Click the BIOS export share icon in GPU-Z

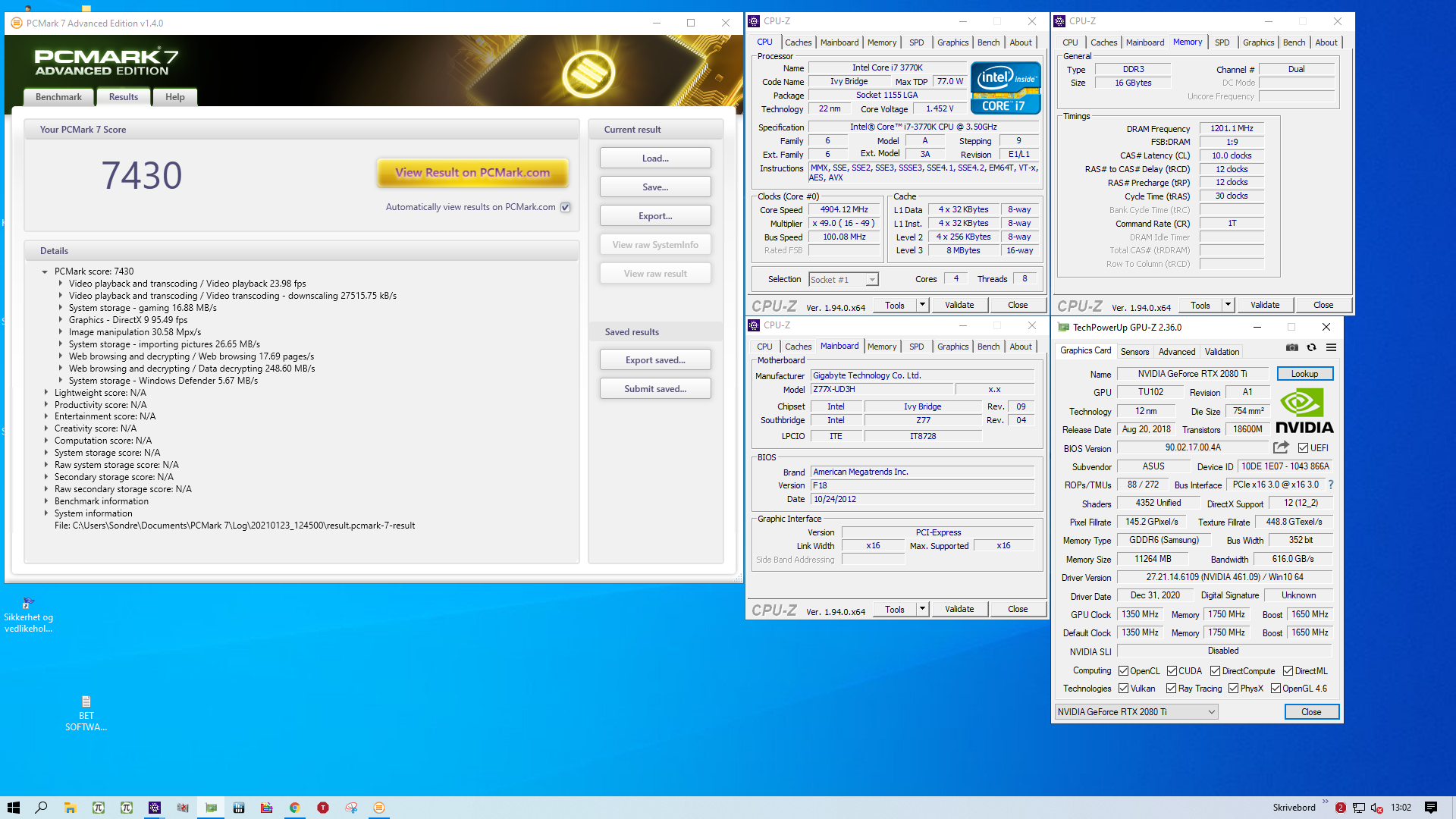(x=1281, y=447)
